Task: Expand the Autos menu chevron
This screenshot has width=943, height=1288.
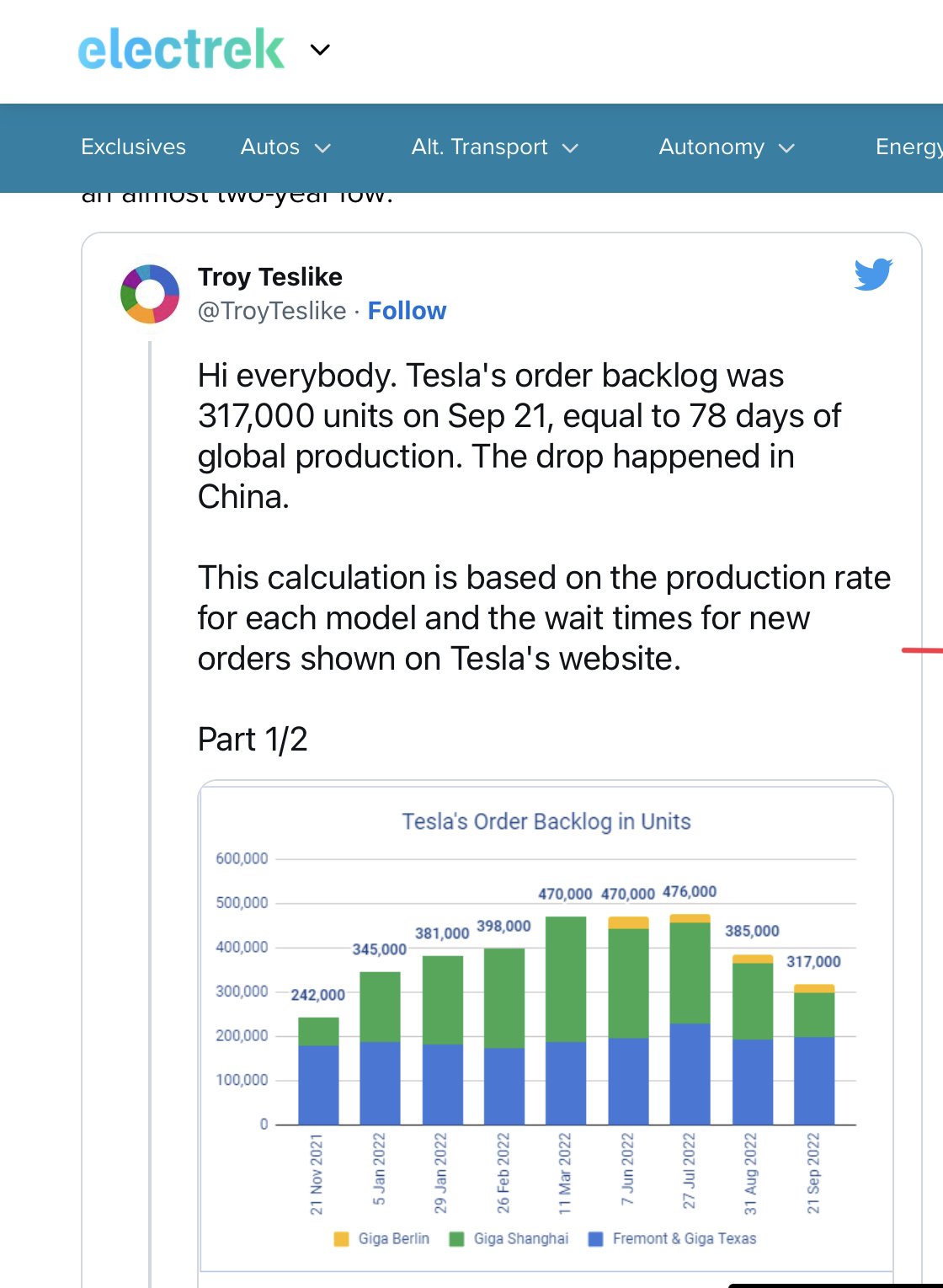Action: pyautogui.click(x=322, y=148)
